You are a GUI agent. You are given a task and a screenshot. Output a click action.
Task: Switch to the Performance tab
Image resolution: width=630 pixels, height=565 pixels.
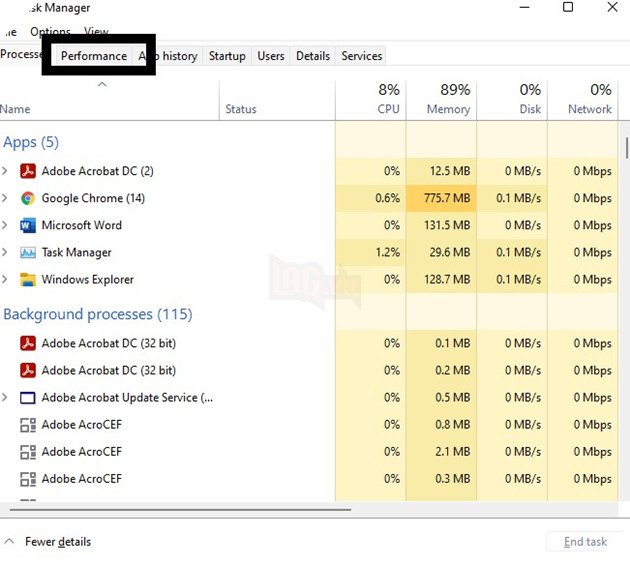point(94,55)
